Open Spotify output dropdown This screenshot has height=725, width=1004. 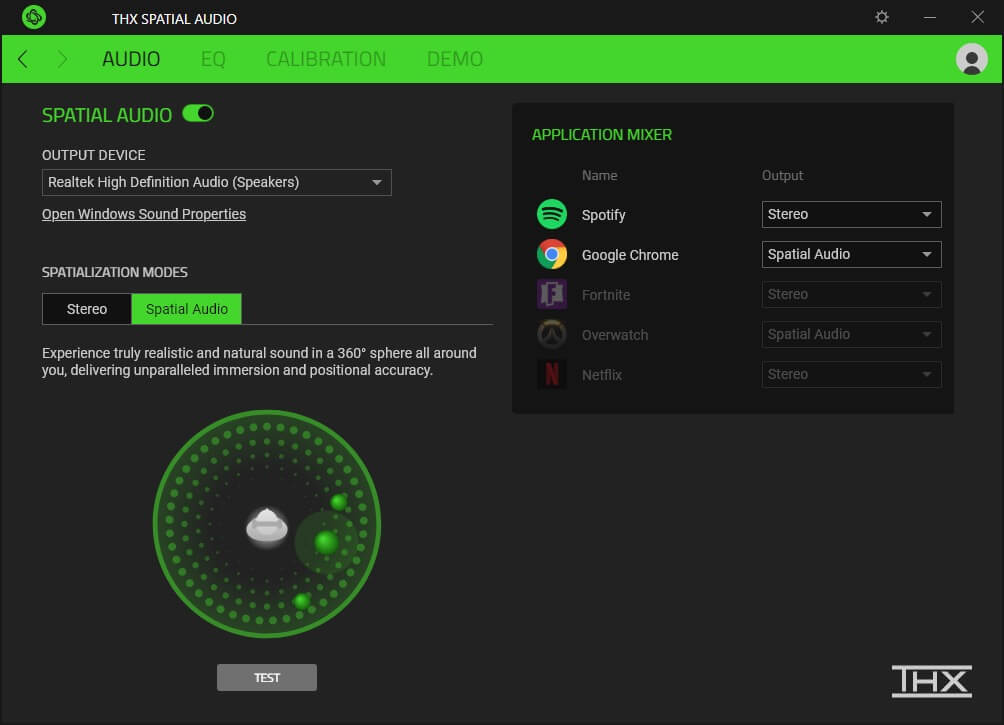click(x=851, y=214)
